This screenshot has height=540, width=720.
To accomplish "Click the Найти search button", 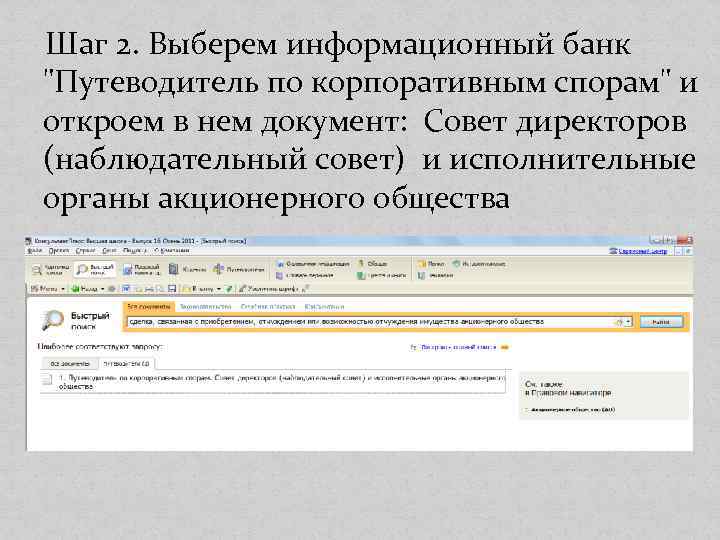I will pos(661,322).
